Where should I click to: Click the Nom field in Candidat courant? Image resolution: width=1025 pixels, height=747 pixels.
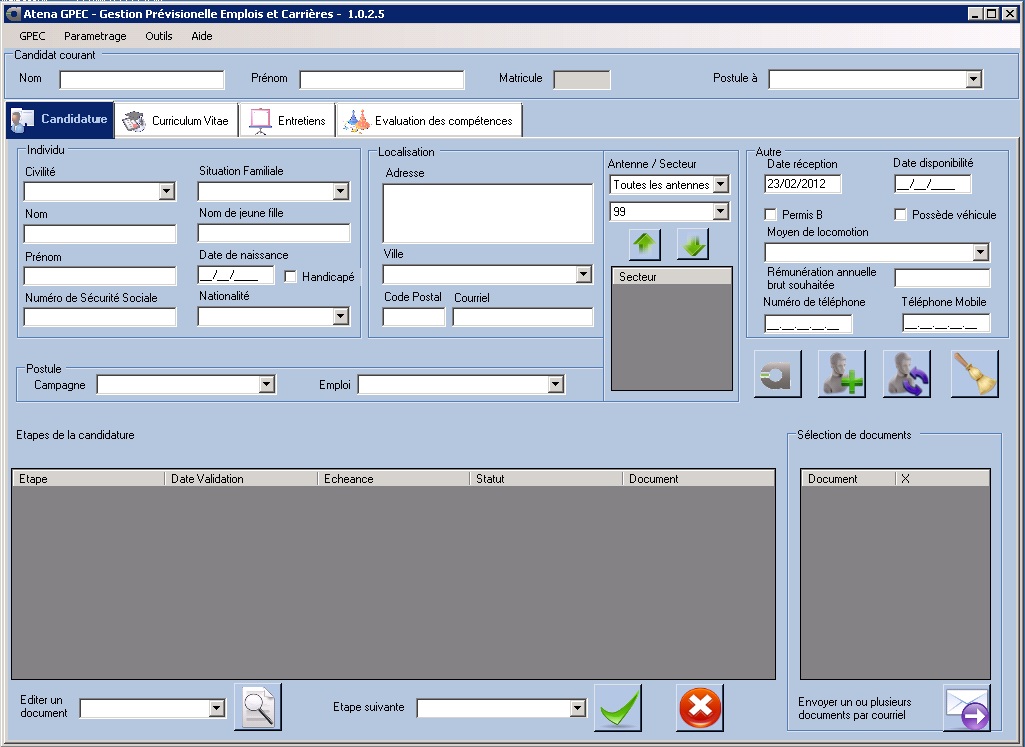coord(142,80)
